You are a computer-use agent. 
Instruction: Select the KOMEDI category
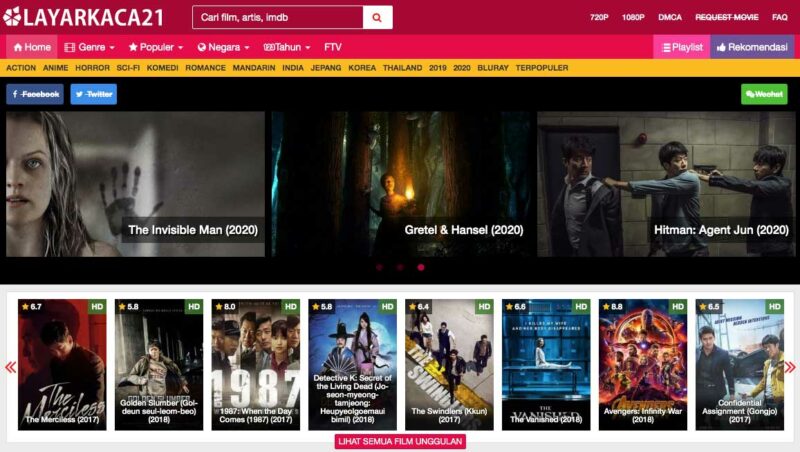163,68
